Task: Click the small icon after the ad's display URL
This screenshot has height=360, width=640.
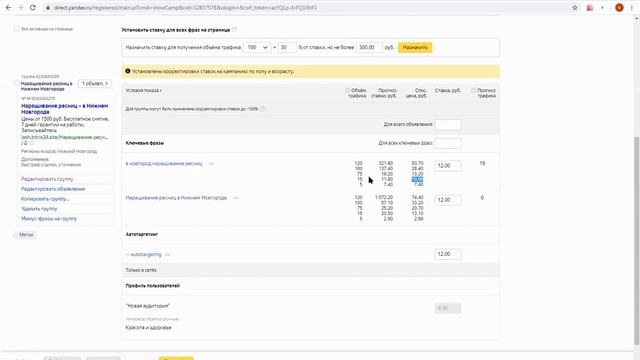Action: click(31, 143)
